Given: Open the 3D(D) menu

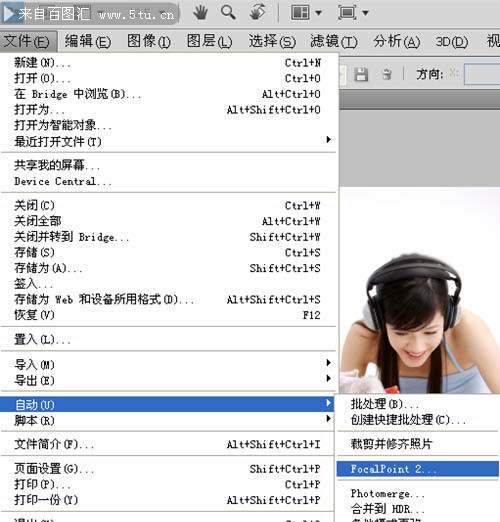Looking at the screenshot, I should (x=452, y=42).
